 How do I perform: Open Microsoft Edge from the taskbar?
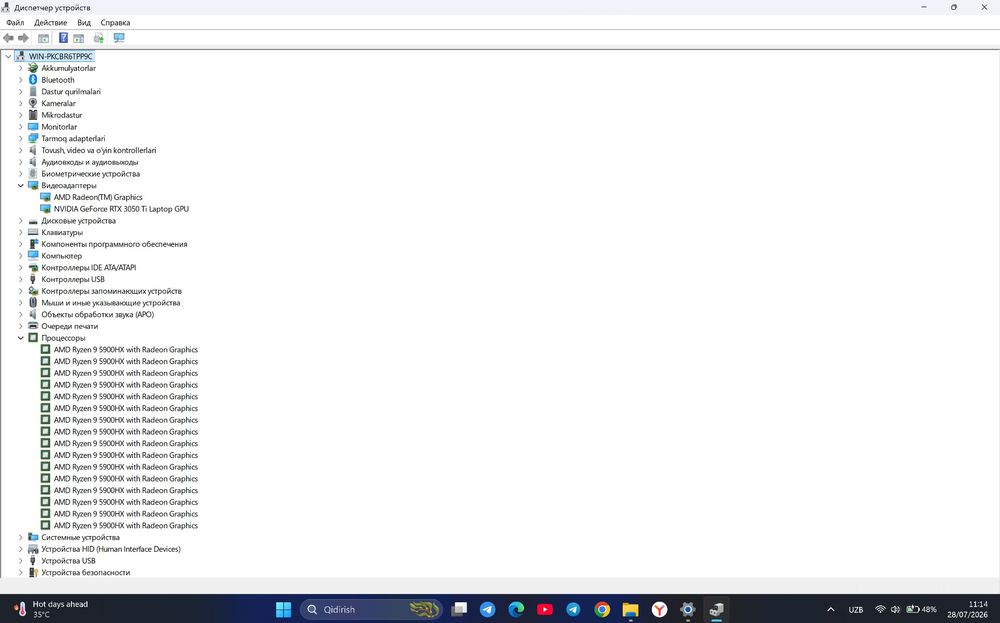(x=516, y=610)
